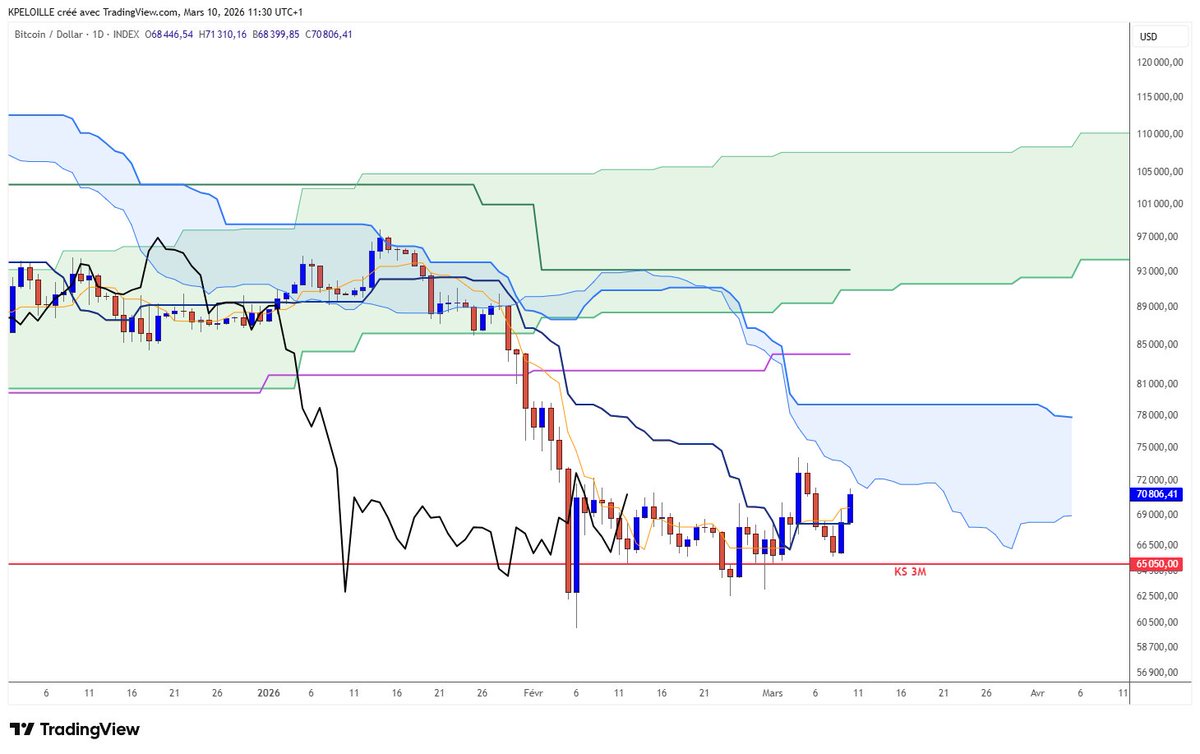Click the 85 000,00 price axis label
The height and width of the screenshot is (754, 1200).
tap(1158, 345)
